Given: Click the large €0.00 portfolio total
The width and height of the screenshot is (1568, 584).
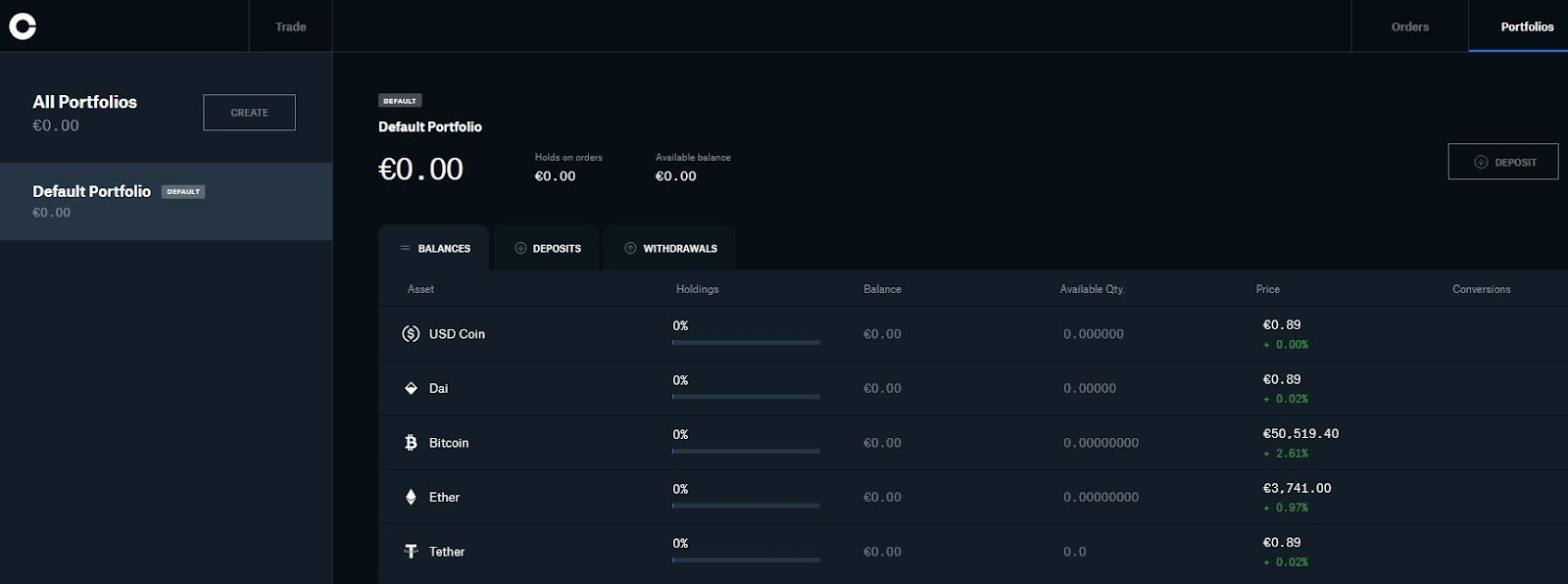Looking at the screenshot, I should tap(420, 170).
